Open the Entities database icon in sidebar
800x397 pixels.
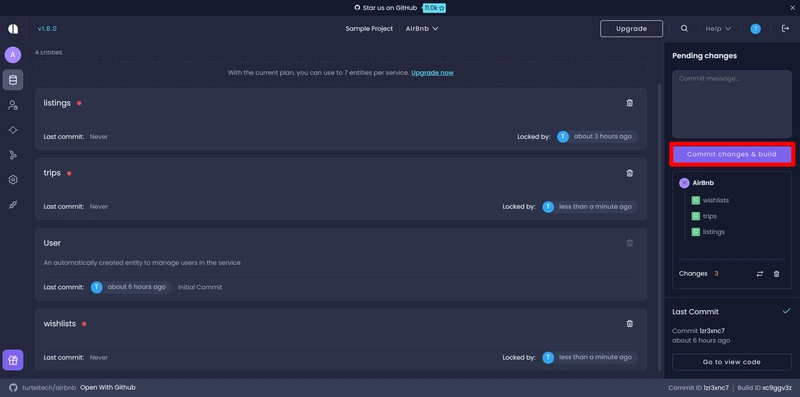tap(13, 80)
